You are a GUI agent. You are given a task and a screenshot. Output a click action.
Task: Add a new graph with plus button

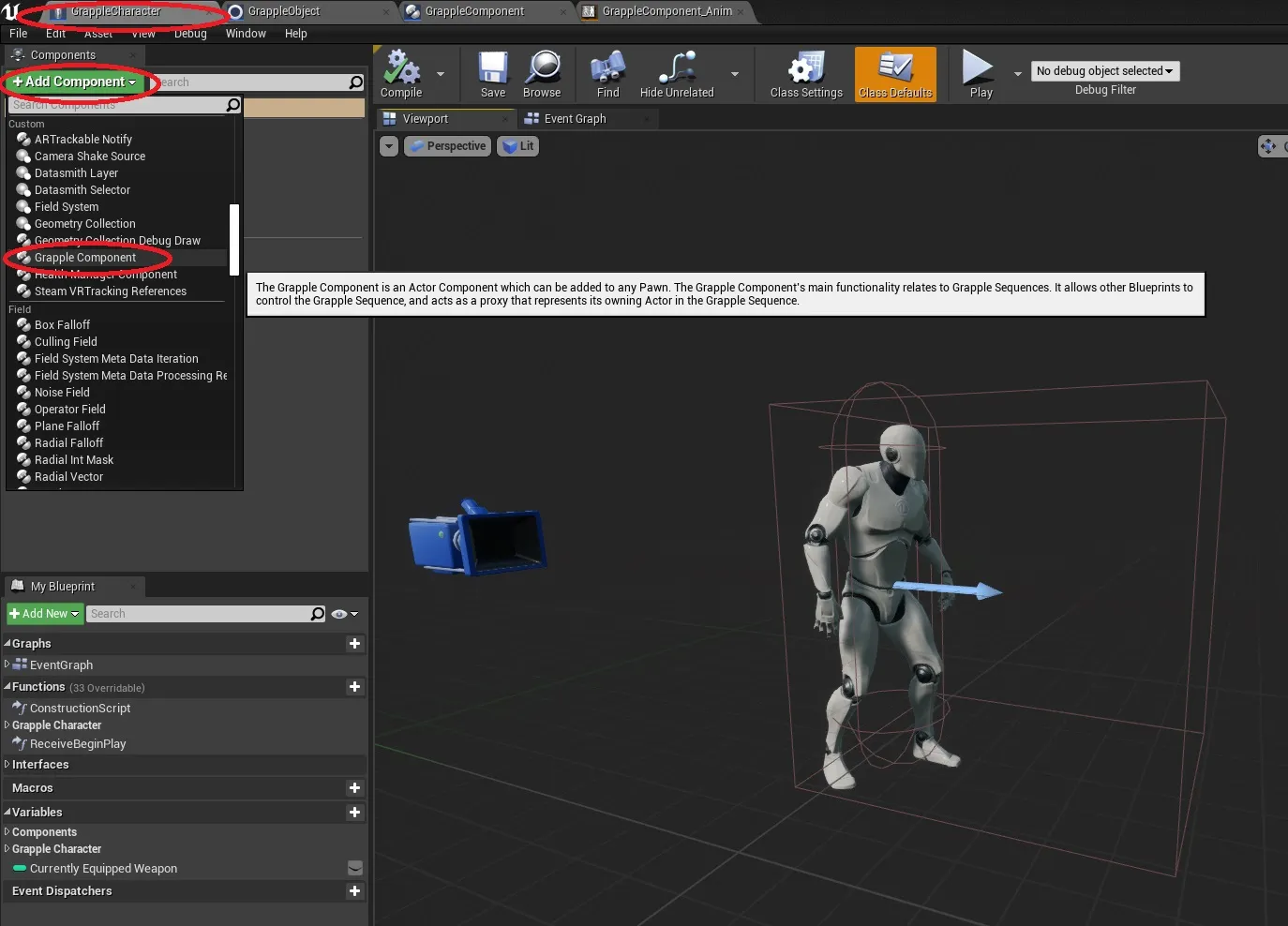point(354,644)
